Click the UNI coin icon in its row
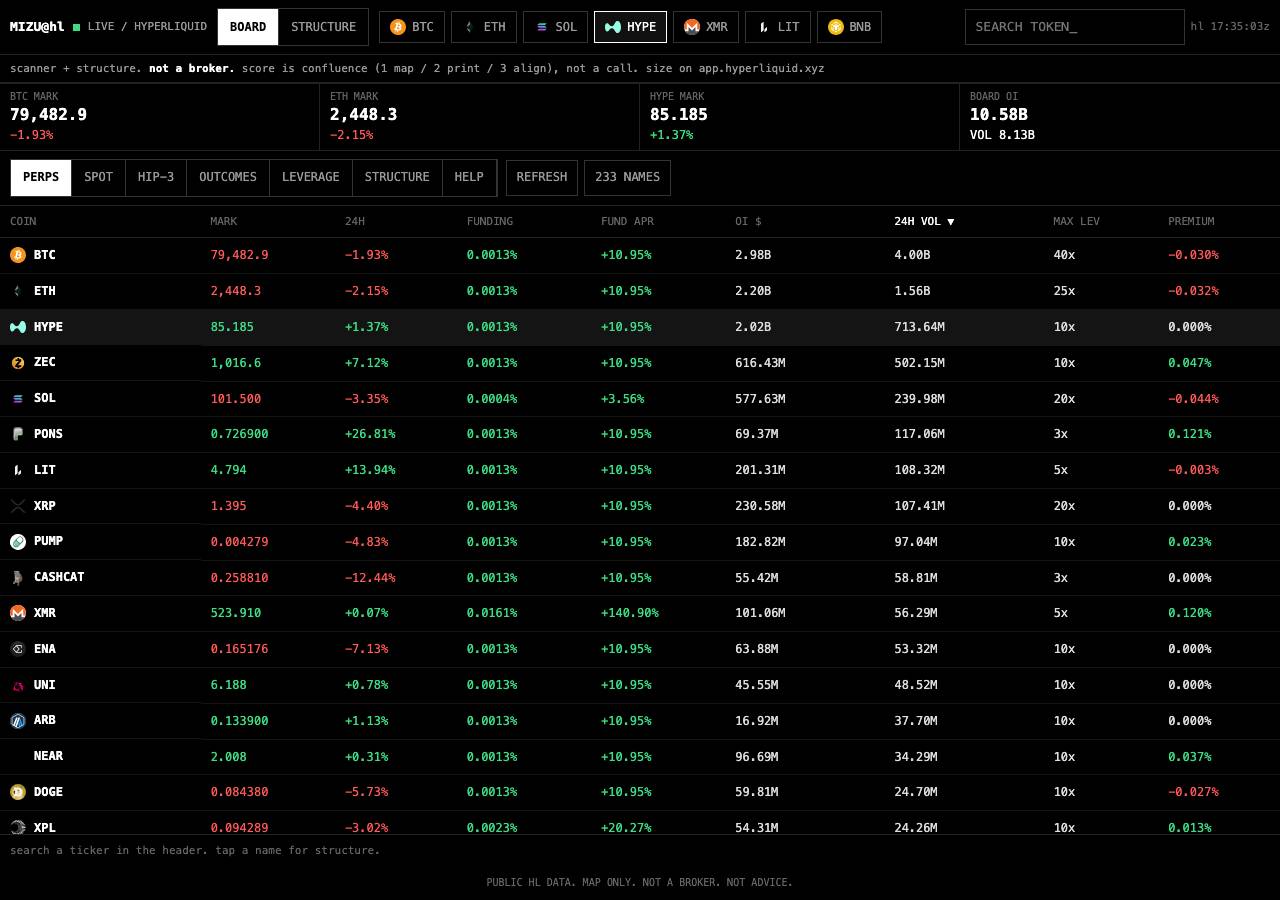Viewport: 1280px width, 900px height. tap(17, 685)
